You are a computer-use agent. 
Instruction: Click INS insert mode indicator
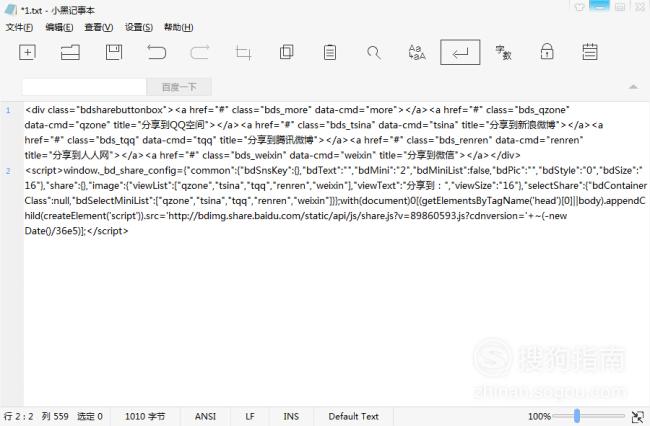pos(291,416)
